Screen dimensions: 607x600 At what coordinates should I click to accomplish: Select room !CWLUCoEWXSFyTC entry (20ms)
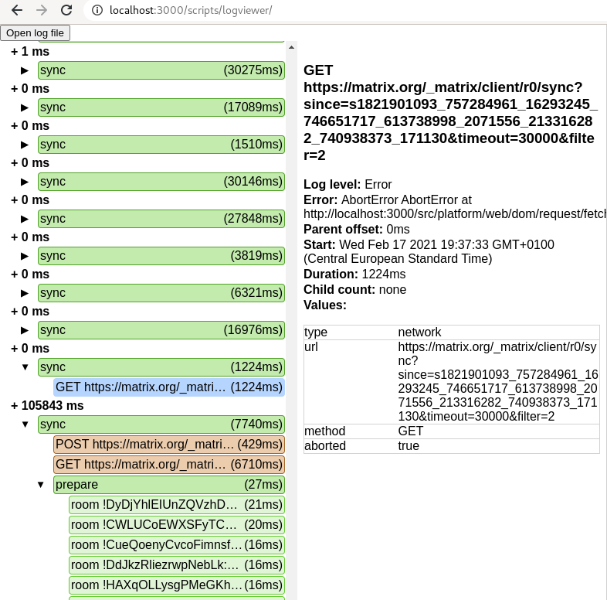[x=176, y=524]
